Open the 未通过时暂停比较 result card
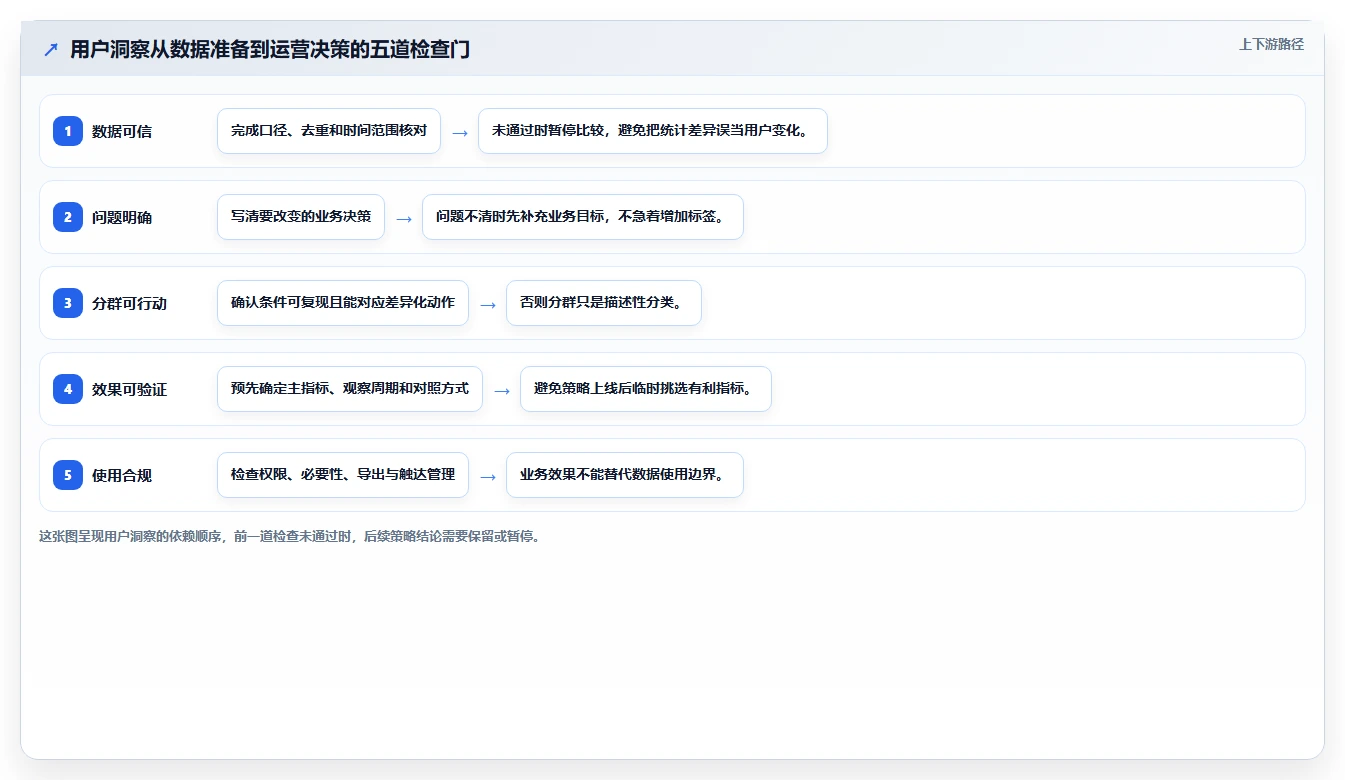The image size is (1345, 780). 653,131
